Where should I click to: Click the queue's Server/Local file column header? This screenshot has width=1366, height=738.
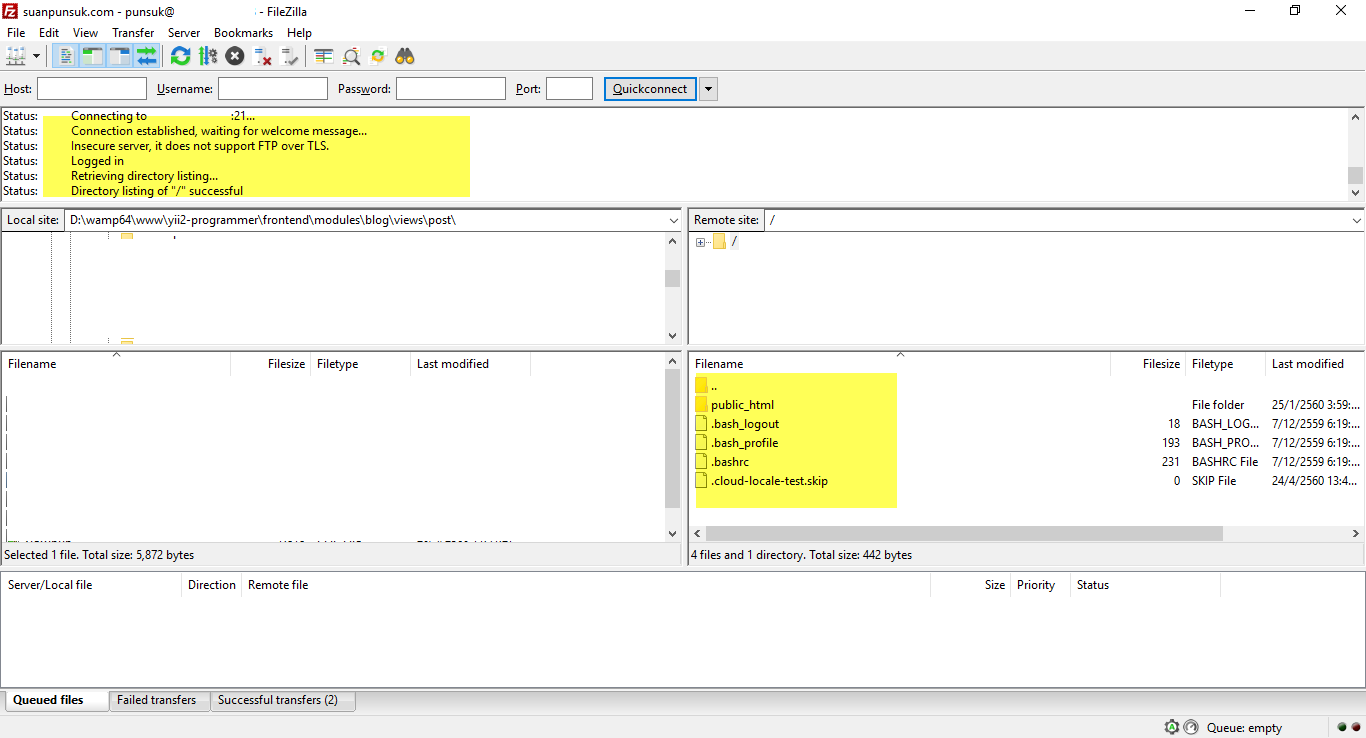[x=92, y=585]
